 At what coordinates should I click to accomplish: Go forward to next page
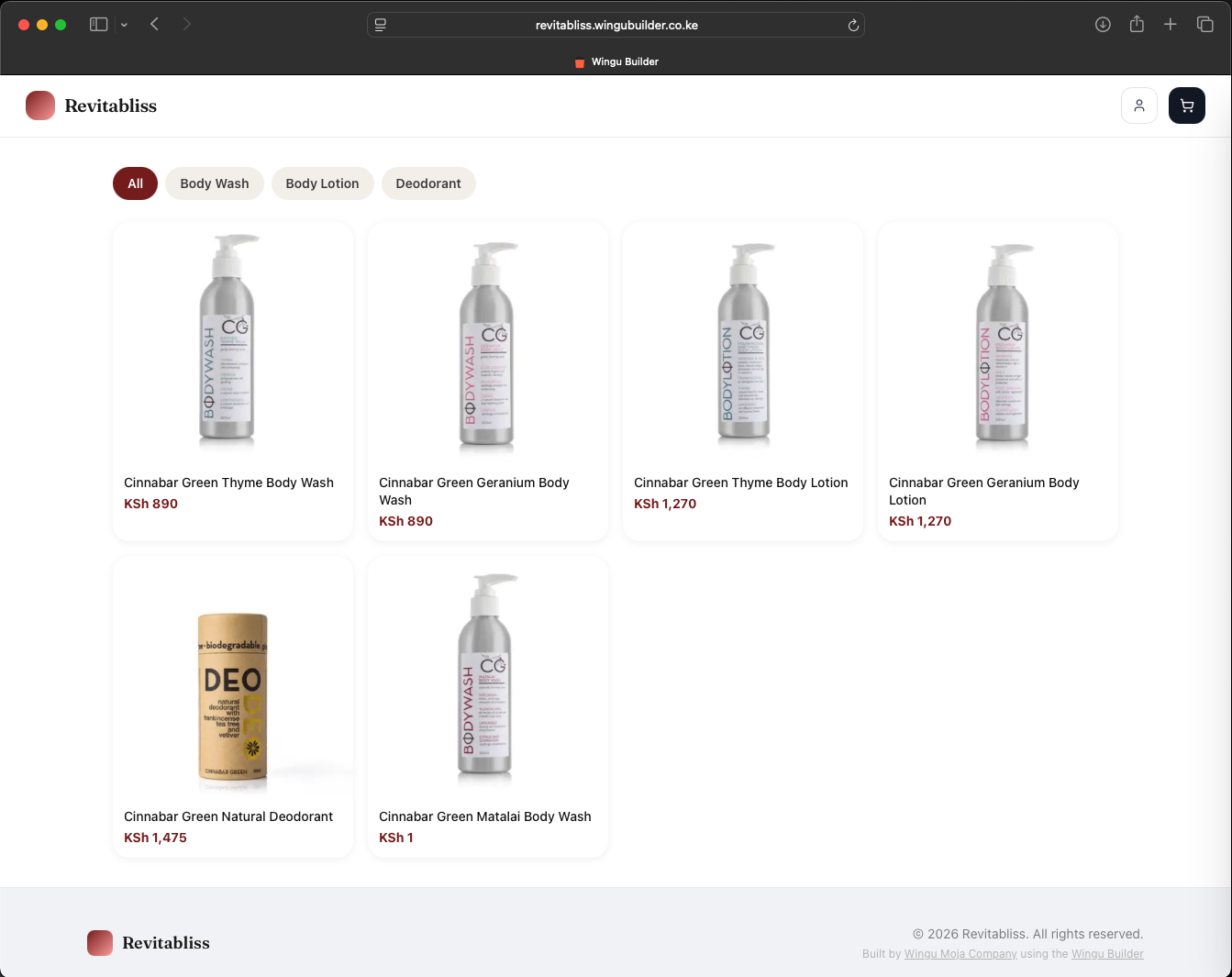[187, 24]
